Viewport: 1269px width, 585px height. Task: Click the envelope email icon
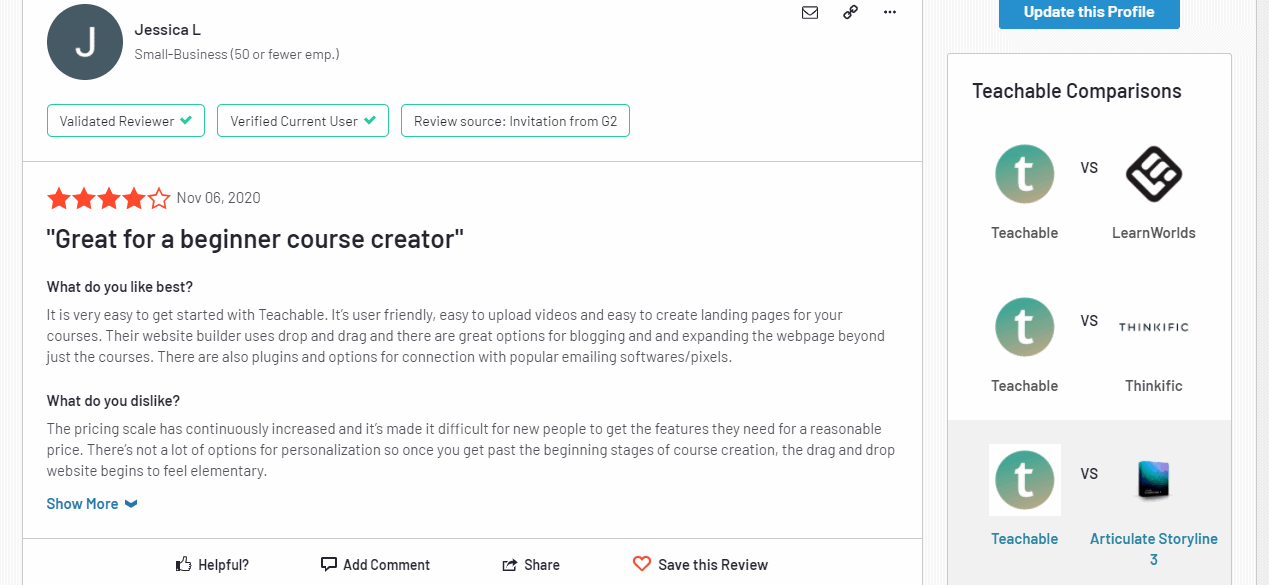(x=810, y=12)
